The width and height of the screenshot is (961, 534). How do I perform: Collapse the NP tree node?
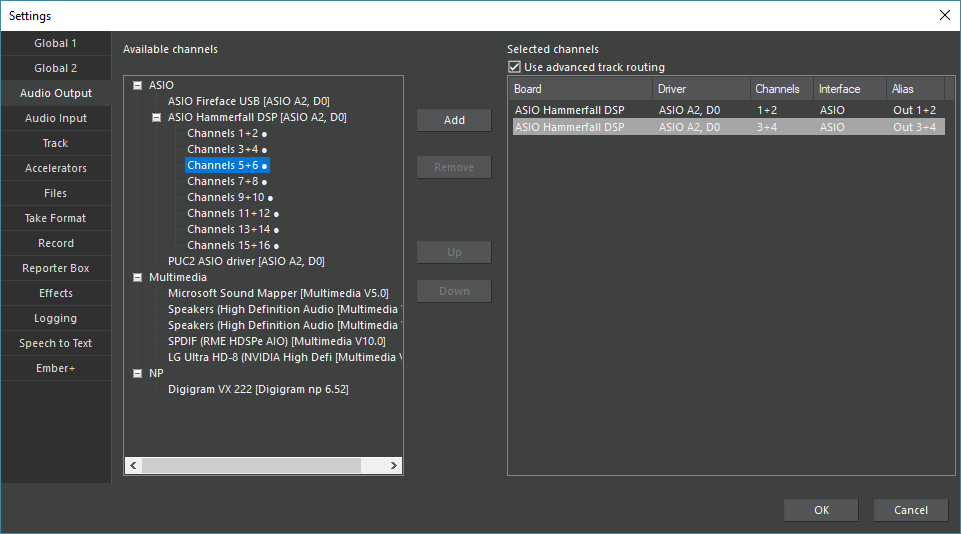tap(137, 373)
